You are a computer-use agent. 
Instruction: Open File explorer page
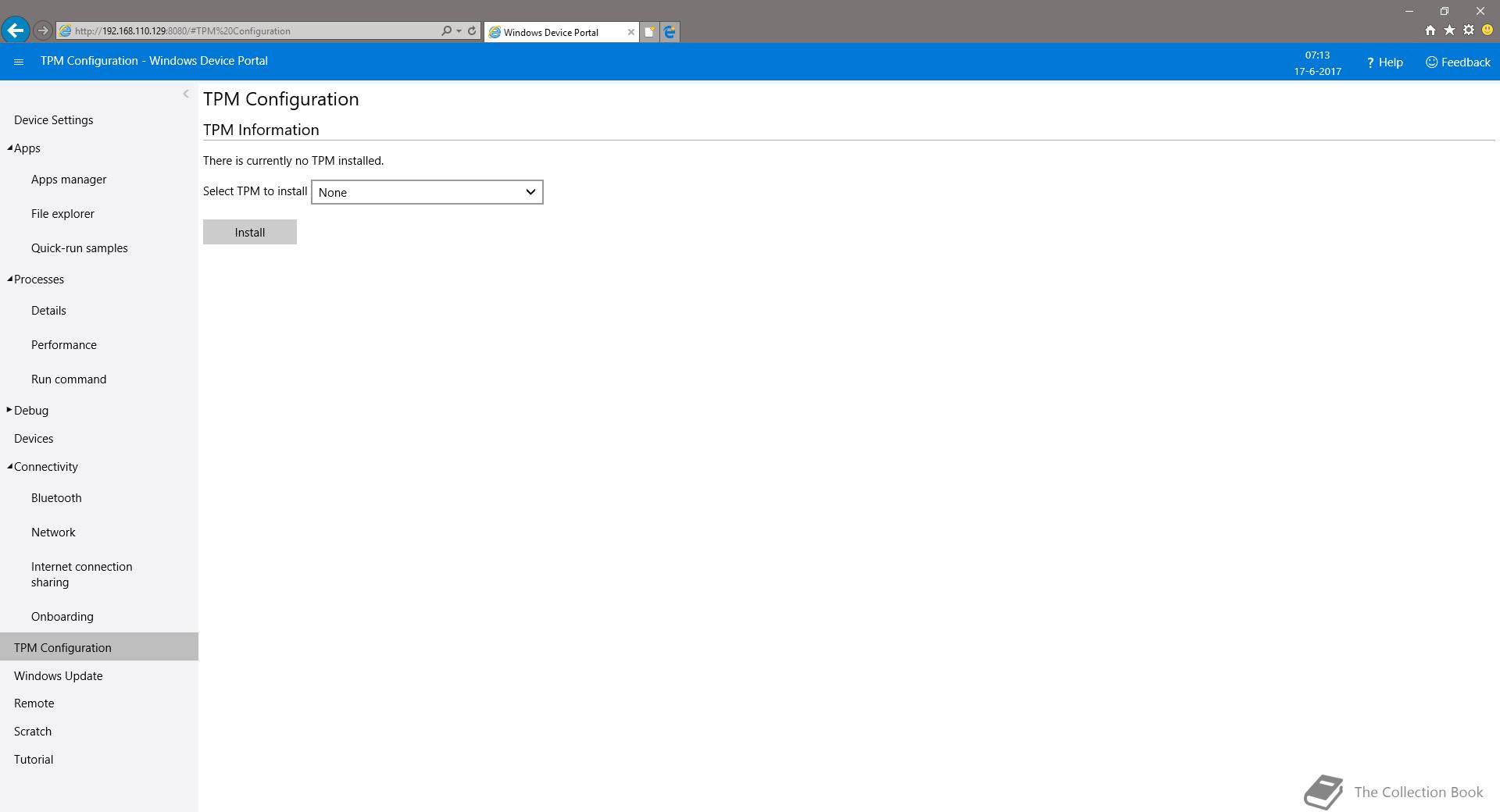pyautogui.click(x=62, y=214)
